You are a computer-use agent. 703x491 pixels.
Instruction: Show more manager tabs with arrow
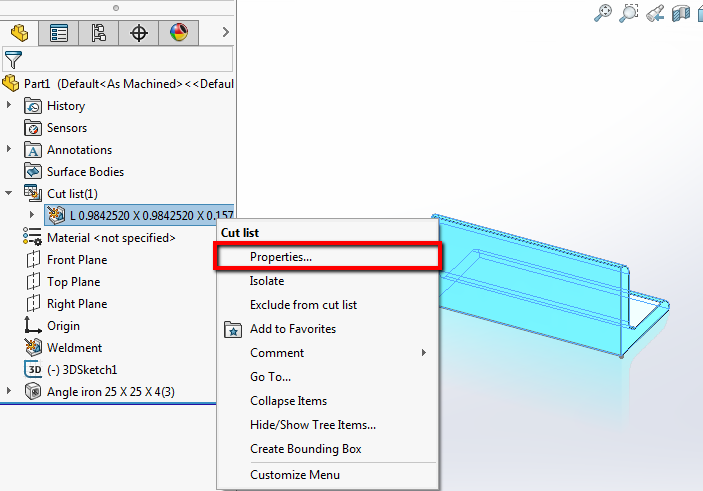coord(226,32)
